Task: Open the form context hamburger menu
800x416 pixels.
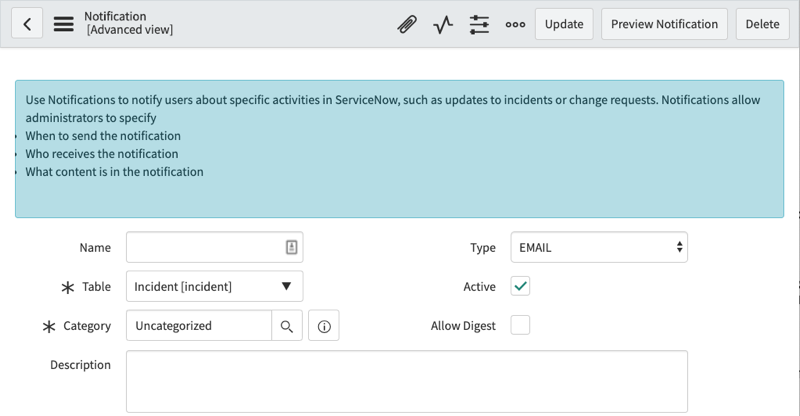Action: pyautogui.click(x=64, y=24)
